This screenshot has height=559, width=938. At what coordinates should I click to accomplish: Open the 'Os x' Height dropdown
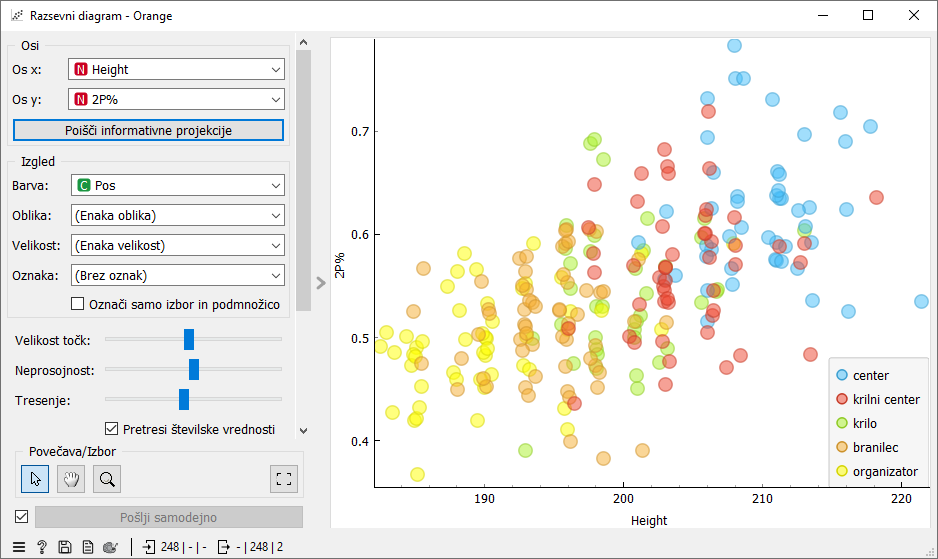tap(177, 70)
